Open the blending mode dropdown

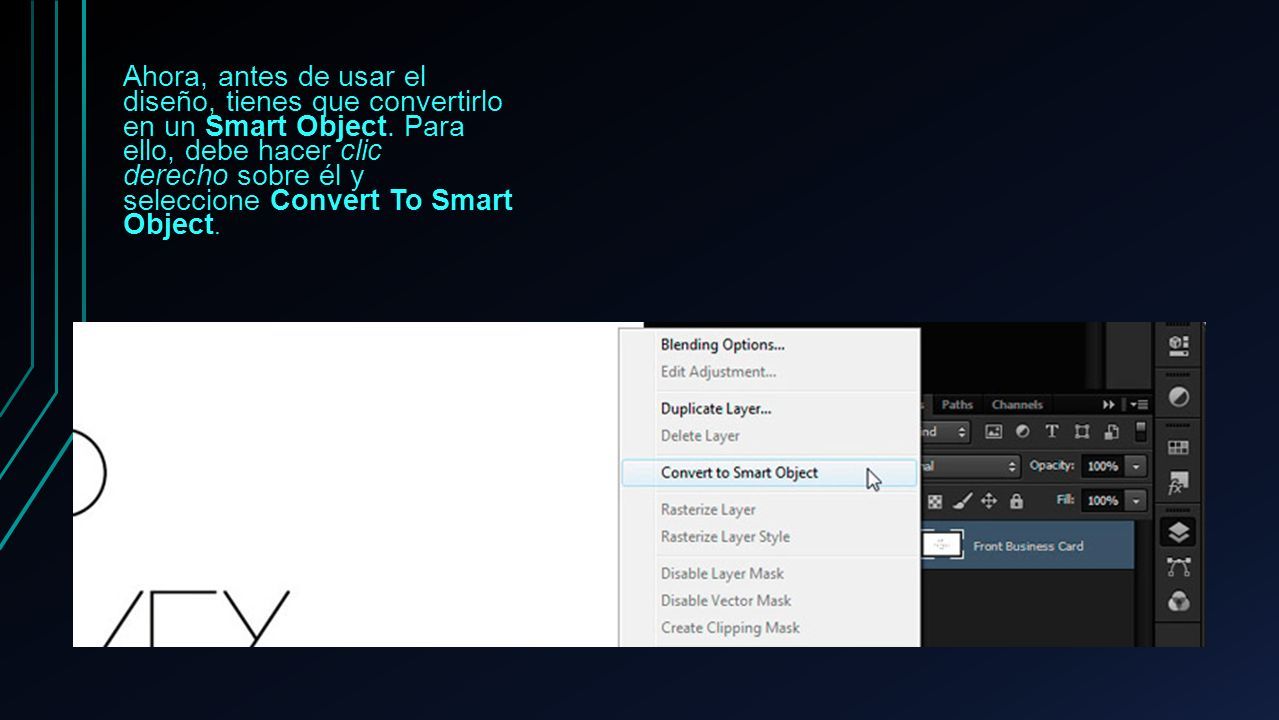(x=970, y=466)
